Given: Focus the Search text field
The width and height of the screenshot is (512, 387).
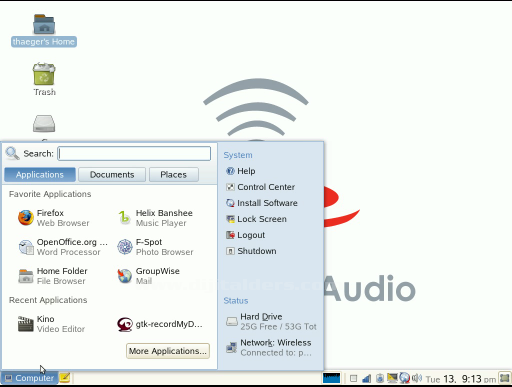Looking at the screenshot, I should (x=134, y=154).
